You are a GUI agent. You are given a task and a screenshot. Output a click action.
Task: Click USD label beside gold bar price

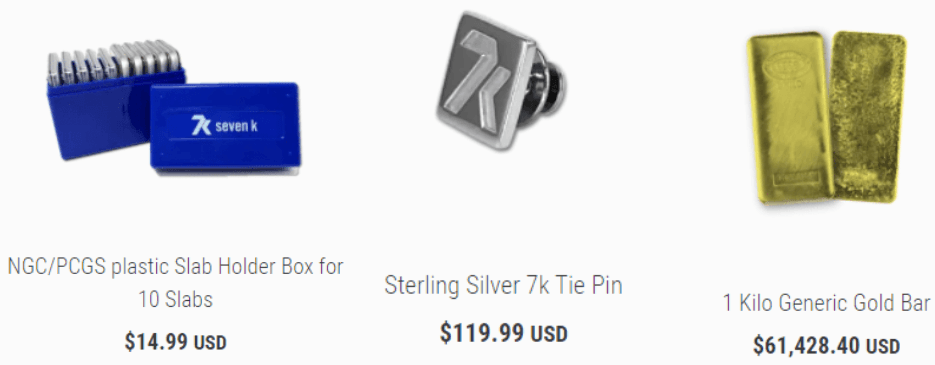tap(882, 346)
